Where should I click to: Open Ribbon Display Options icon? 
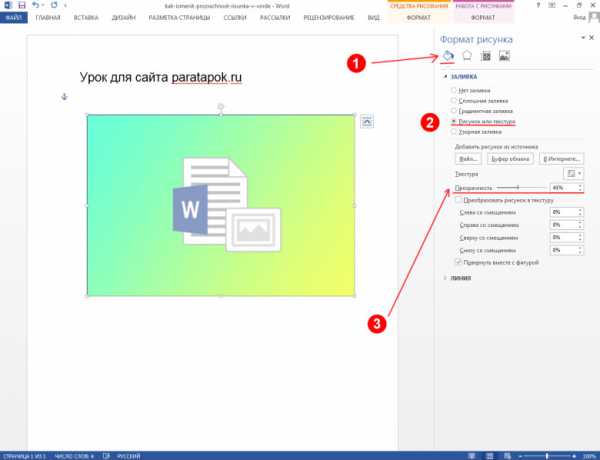pyautogui.click(x=552, y=5)
